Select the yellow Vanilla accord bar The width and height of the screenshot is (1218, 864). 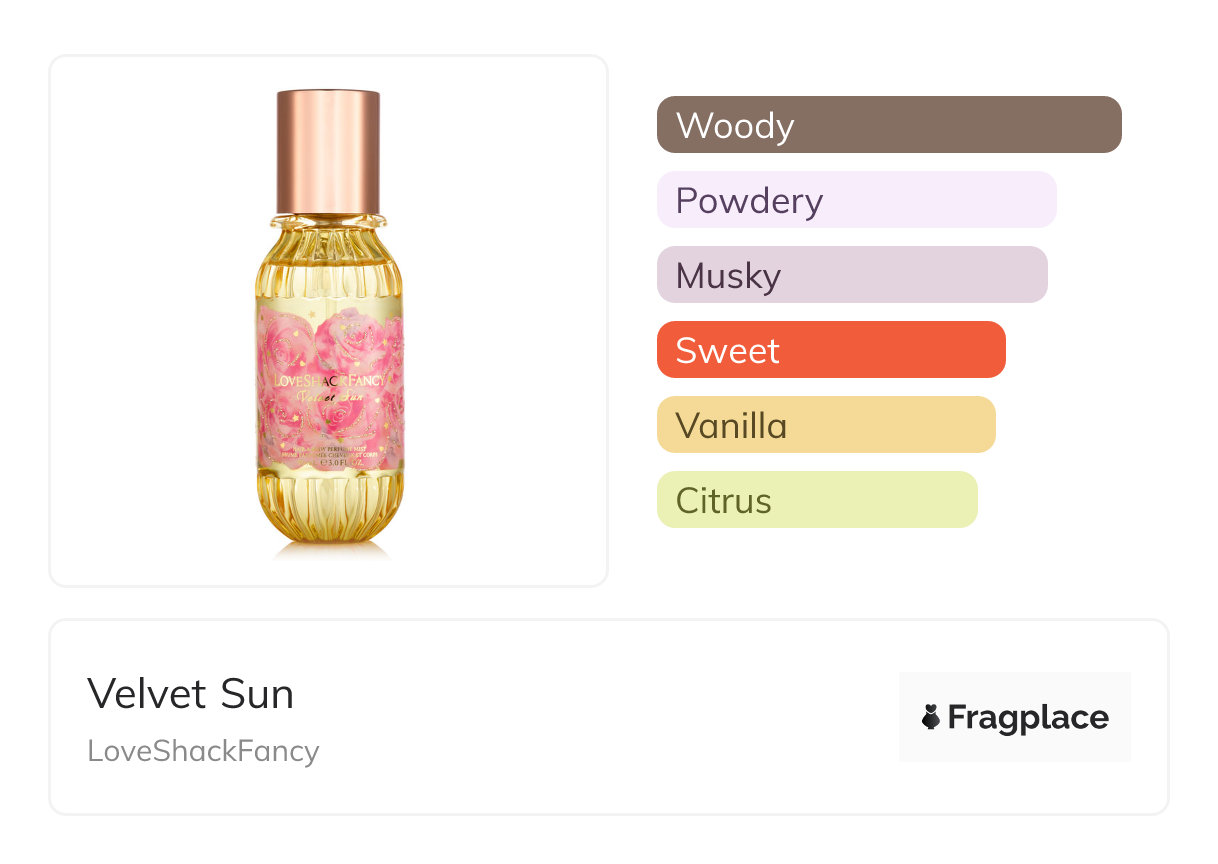[825, 425]
